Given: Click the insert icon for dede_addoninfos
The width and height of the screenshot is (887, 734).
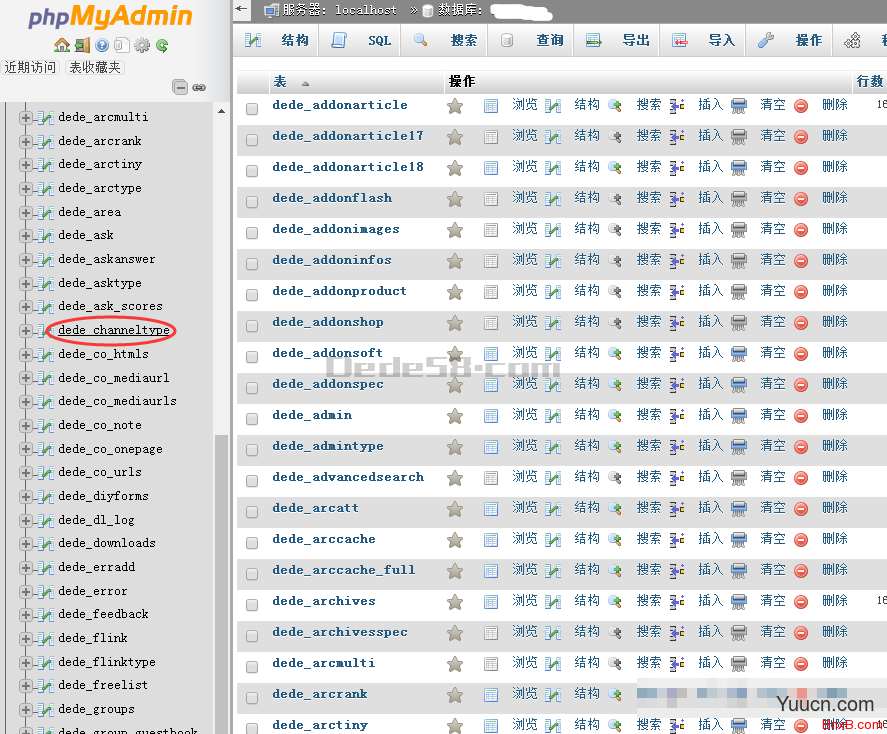Looking at the screenshot, I should coord(677,261).
